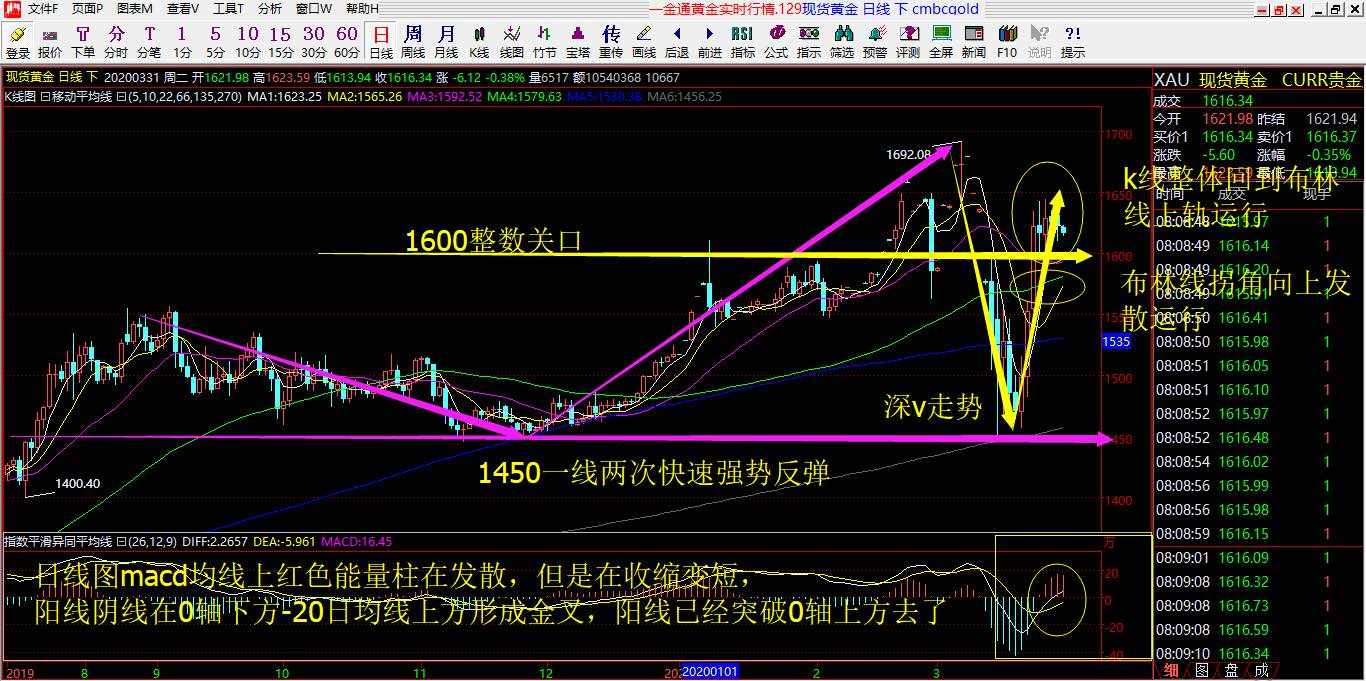Switch to 全屏 fullscreen mode

click(x=941, y=42)
